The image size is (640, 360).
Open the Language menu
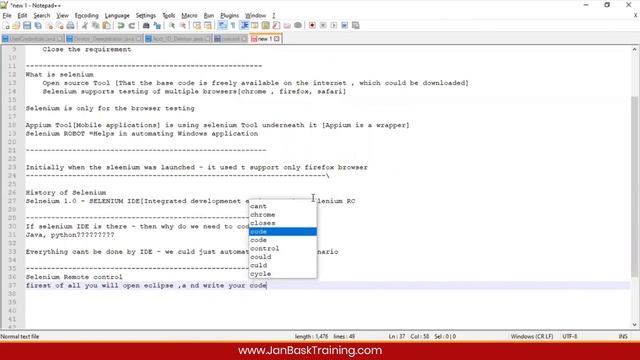(x=117, y=16)
